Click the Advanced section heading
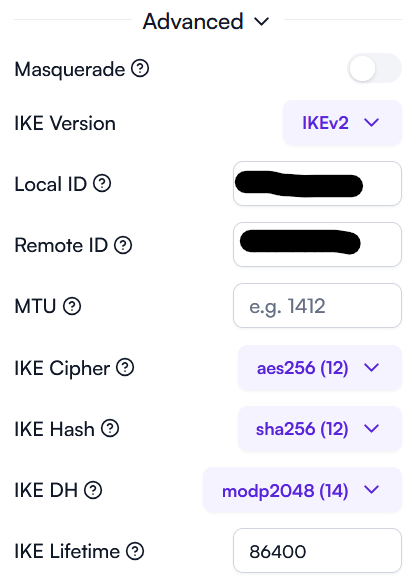 [193, 21]
